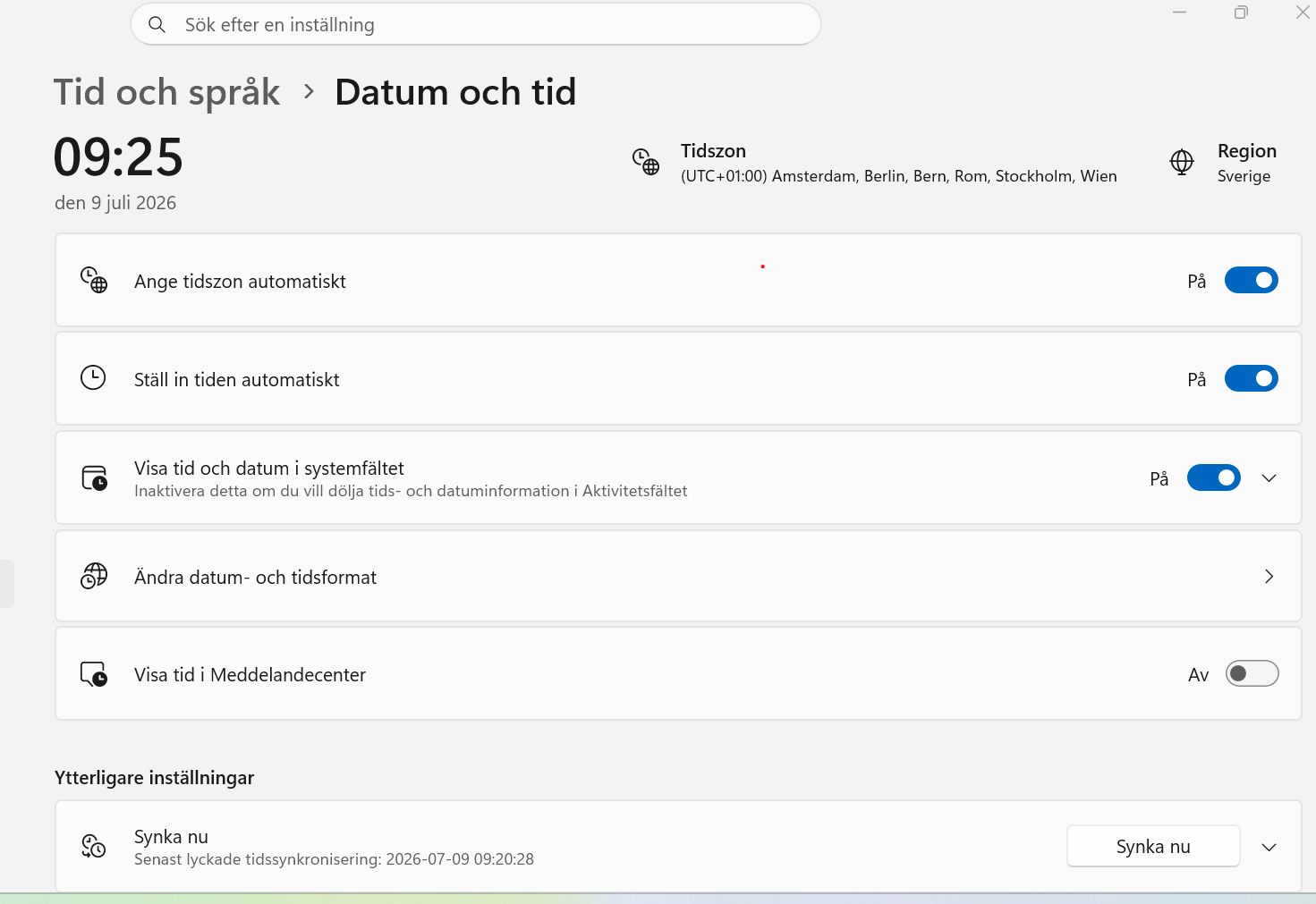Screen dimensions: 1316x904
Task: Restore down the Settings window
Action: point(1241,13)
